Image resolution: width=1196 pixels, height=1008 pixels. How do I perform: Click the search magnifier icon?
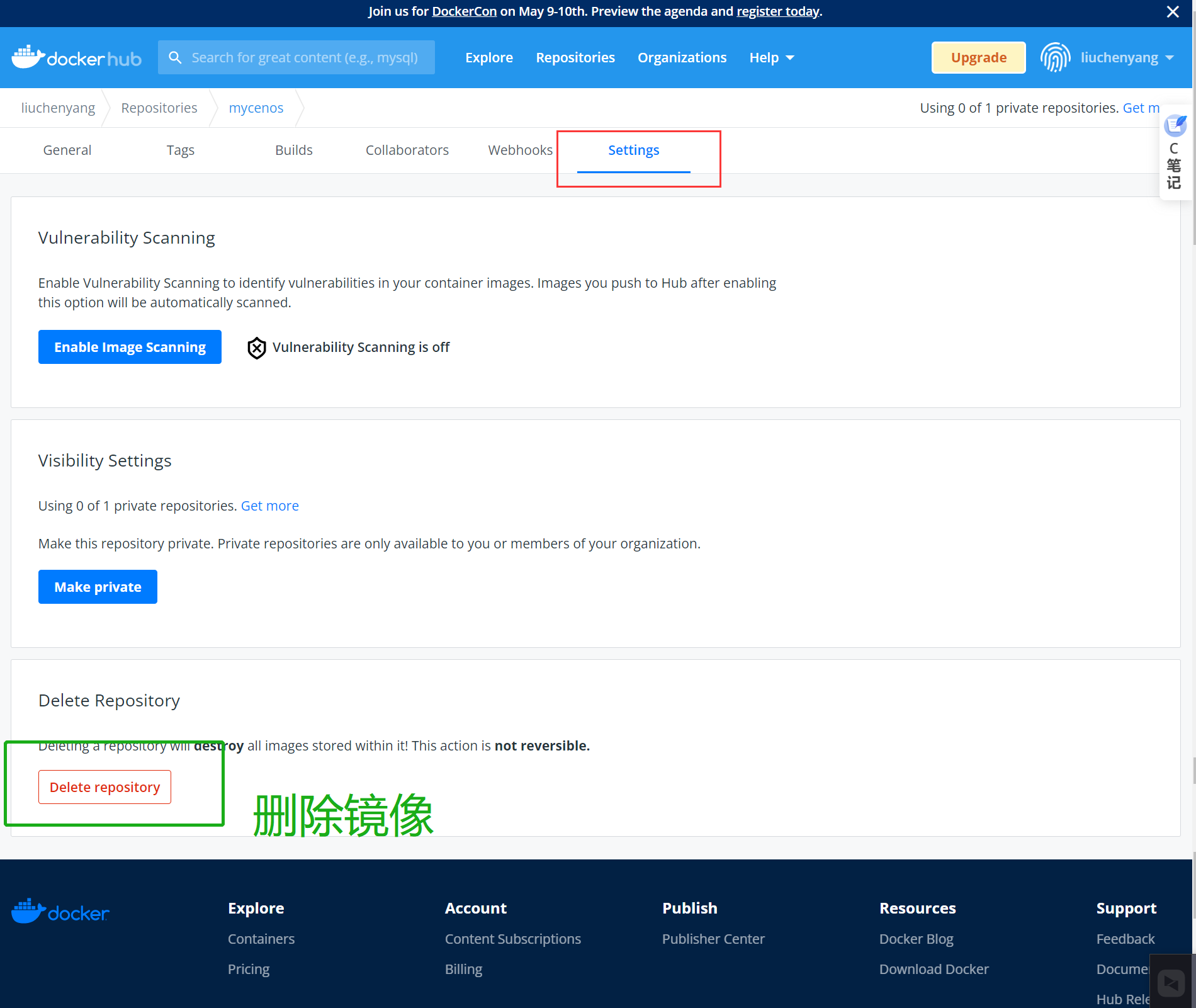pos(175,58)
